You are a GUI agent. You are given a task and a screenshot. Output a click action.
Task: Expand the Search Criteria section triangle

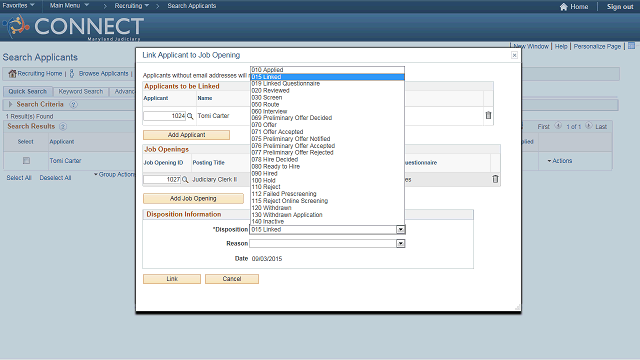point(11,104)
